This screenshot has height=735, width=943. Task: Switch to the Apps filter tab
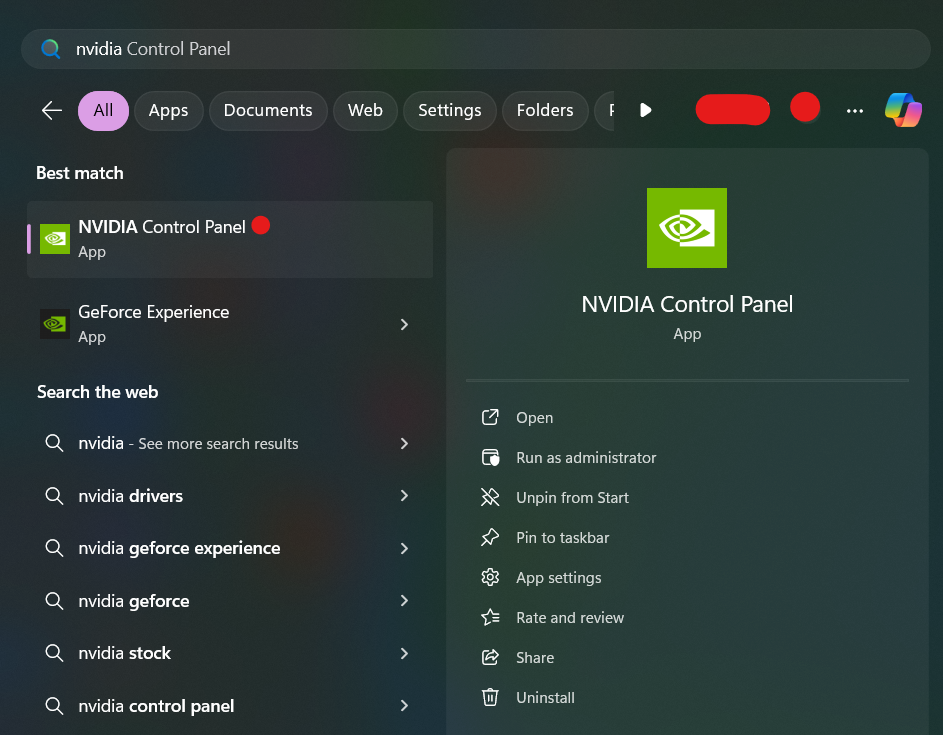click(168, 111)
